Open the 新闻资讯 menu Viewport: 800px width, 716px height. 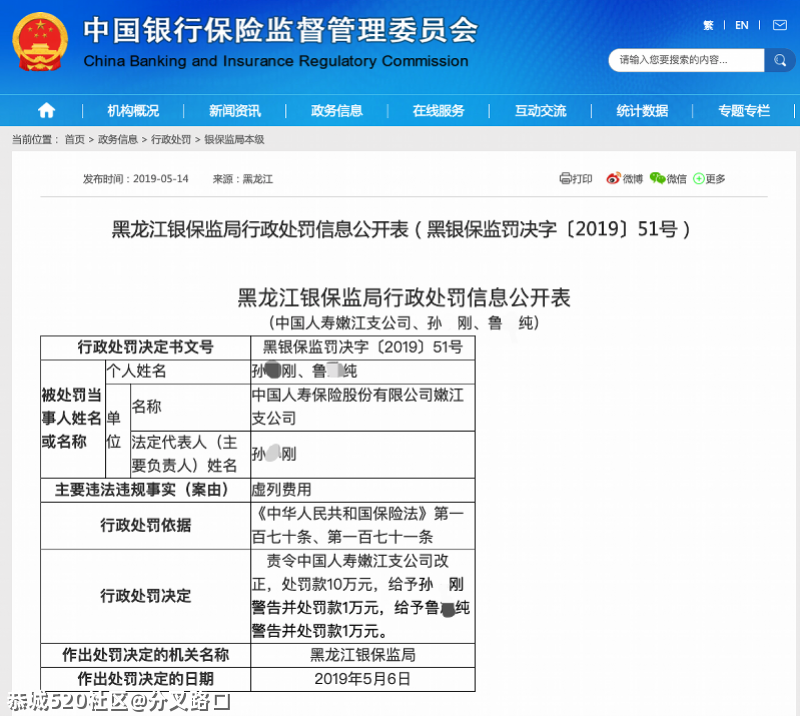[235, 111]
